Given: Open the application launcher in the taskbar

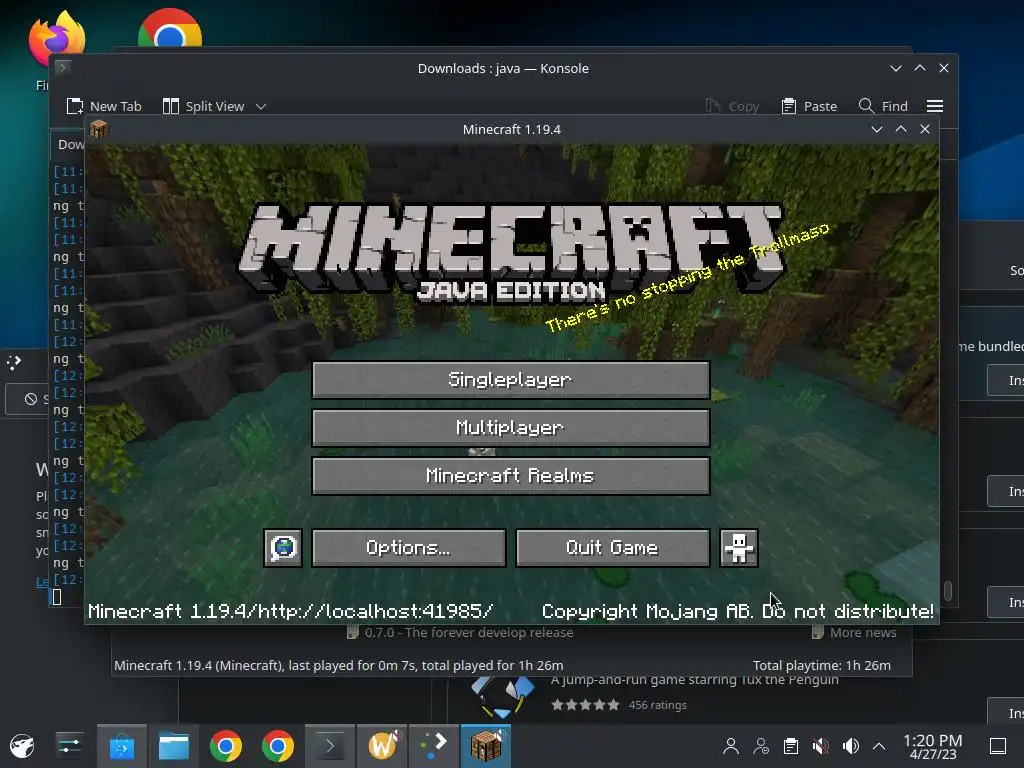Looking at the screenshot, I should 22,746.
